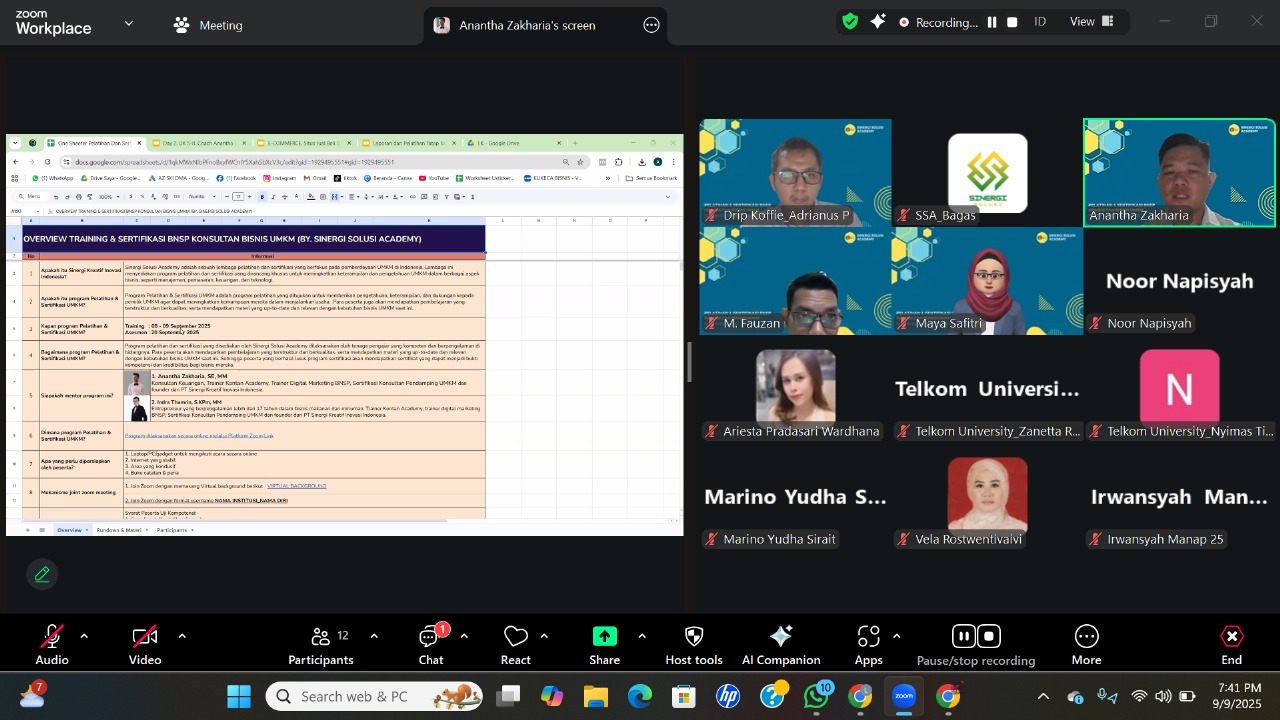Screen dimensions: 1280x720
Task: End the meeting
Action: [1231, 645]
